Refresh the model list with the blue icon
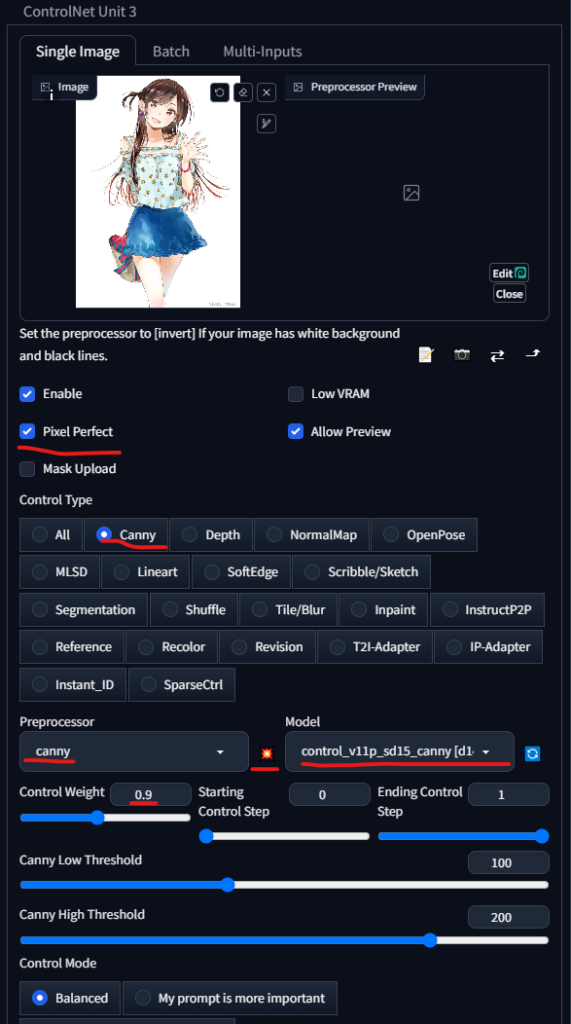The image size is (571, 1024). click(x=532, y=754)
